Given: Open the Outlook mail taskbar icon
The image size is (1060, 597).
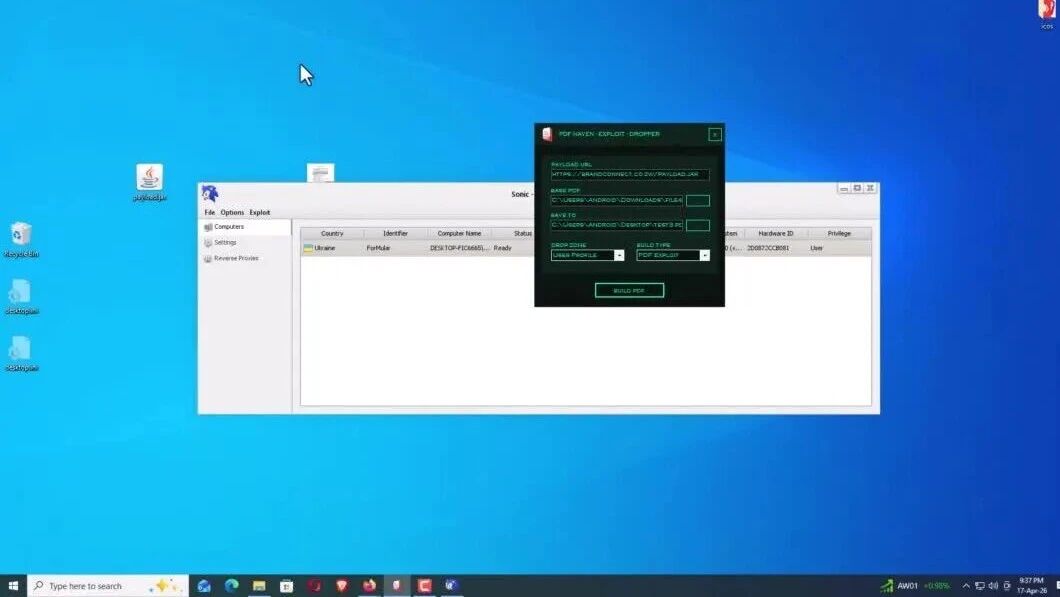Looking at the screenshot, I should [203, 586].
